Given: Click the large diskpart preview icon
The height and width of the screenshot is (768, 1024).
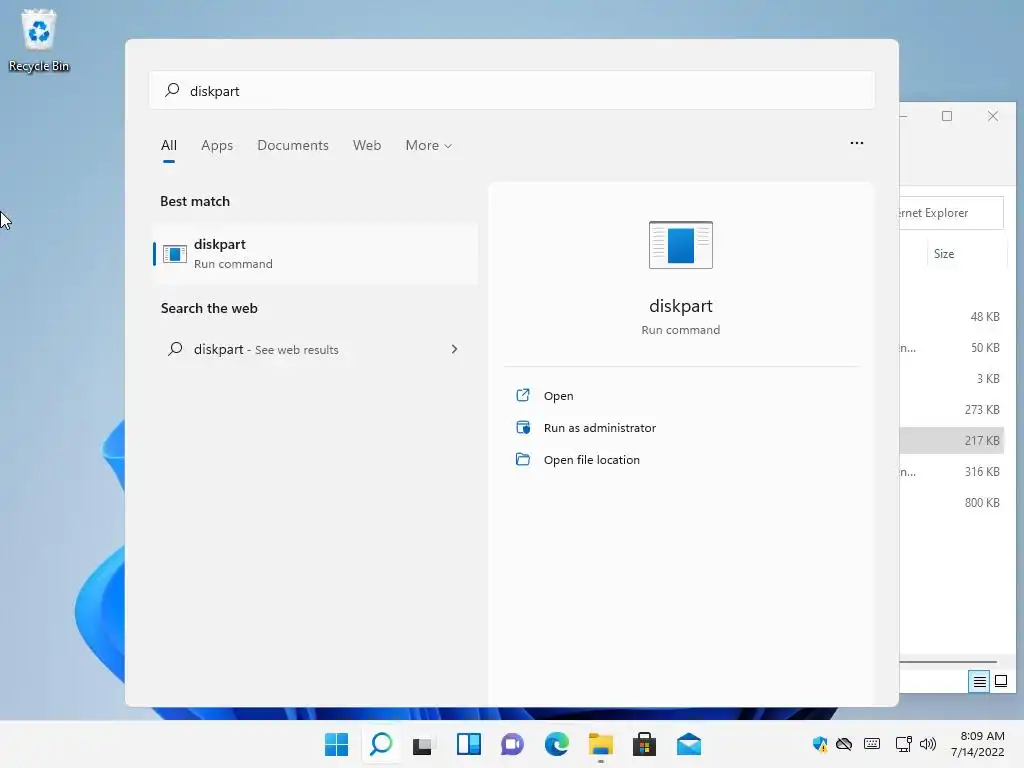Looking at the screenshot, I should click(680, 245).
